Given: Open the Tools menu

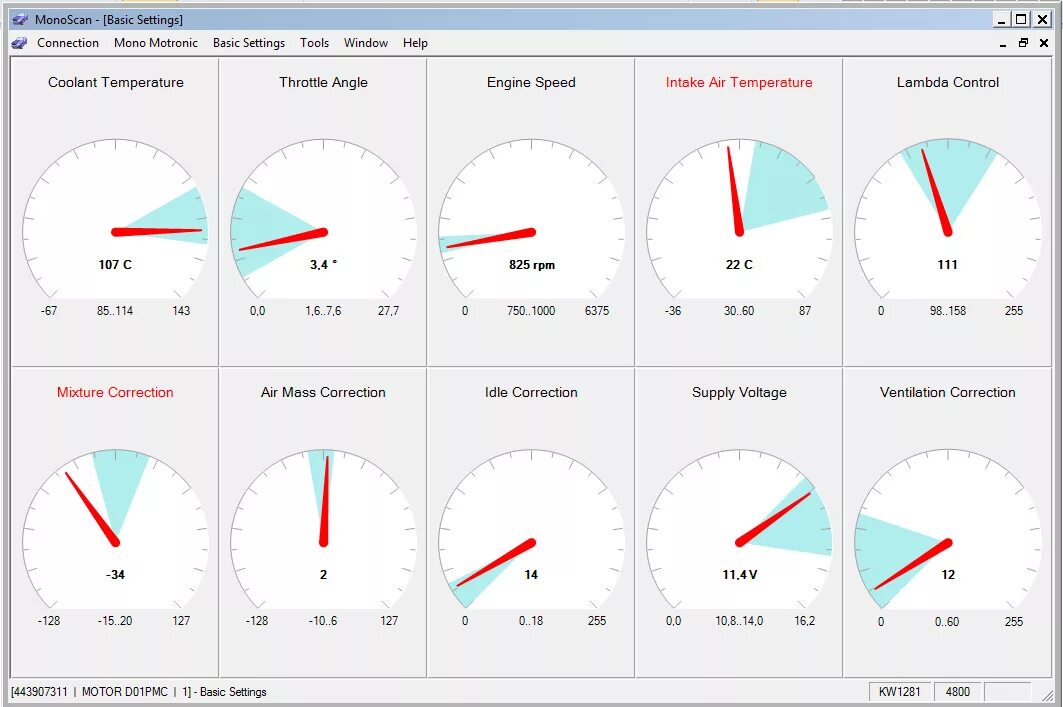Looking at the screenshot, I should pyautogui.click(x=315, y=43).
